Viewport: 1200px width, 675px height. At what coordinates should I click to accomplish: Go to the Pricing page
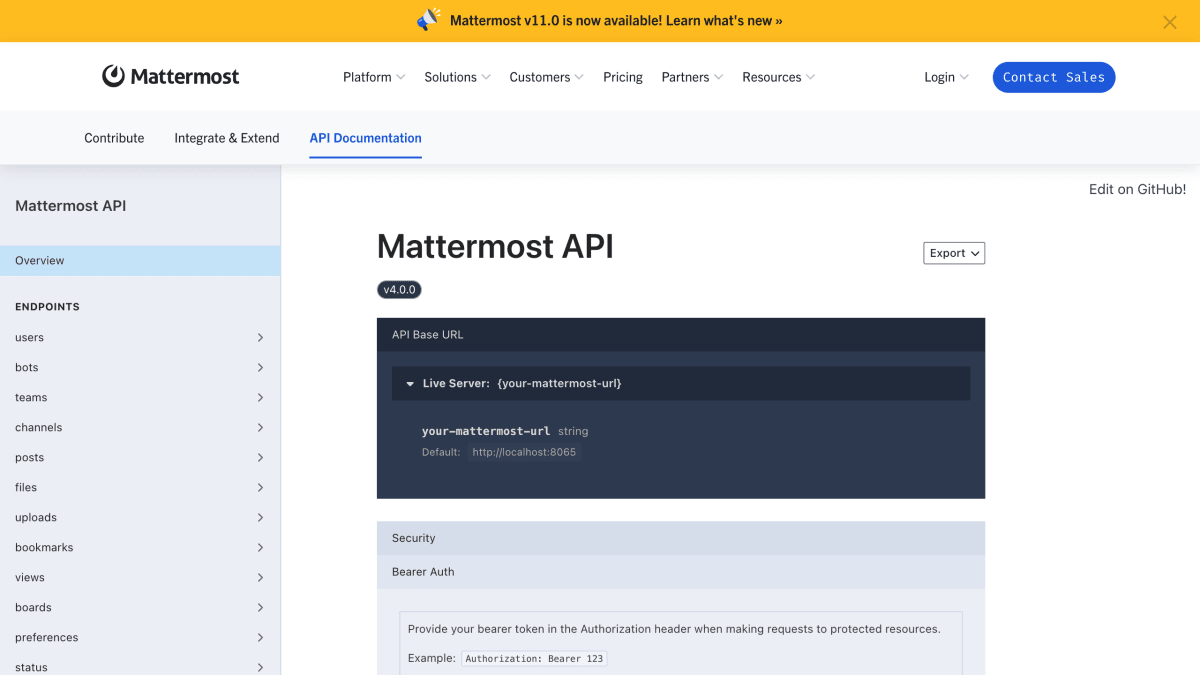coord(623,77)
